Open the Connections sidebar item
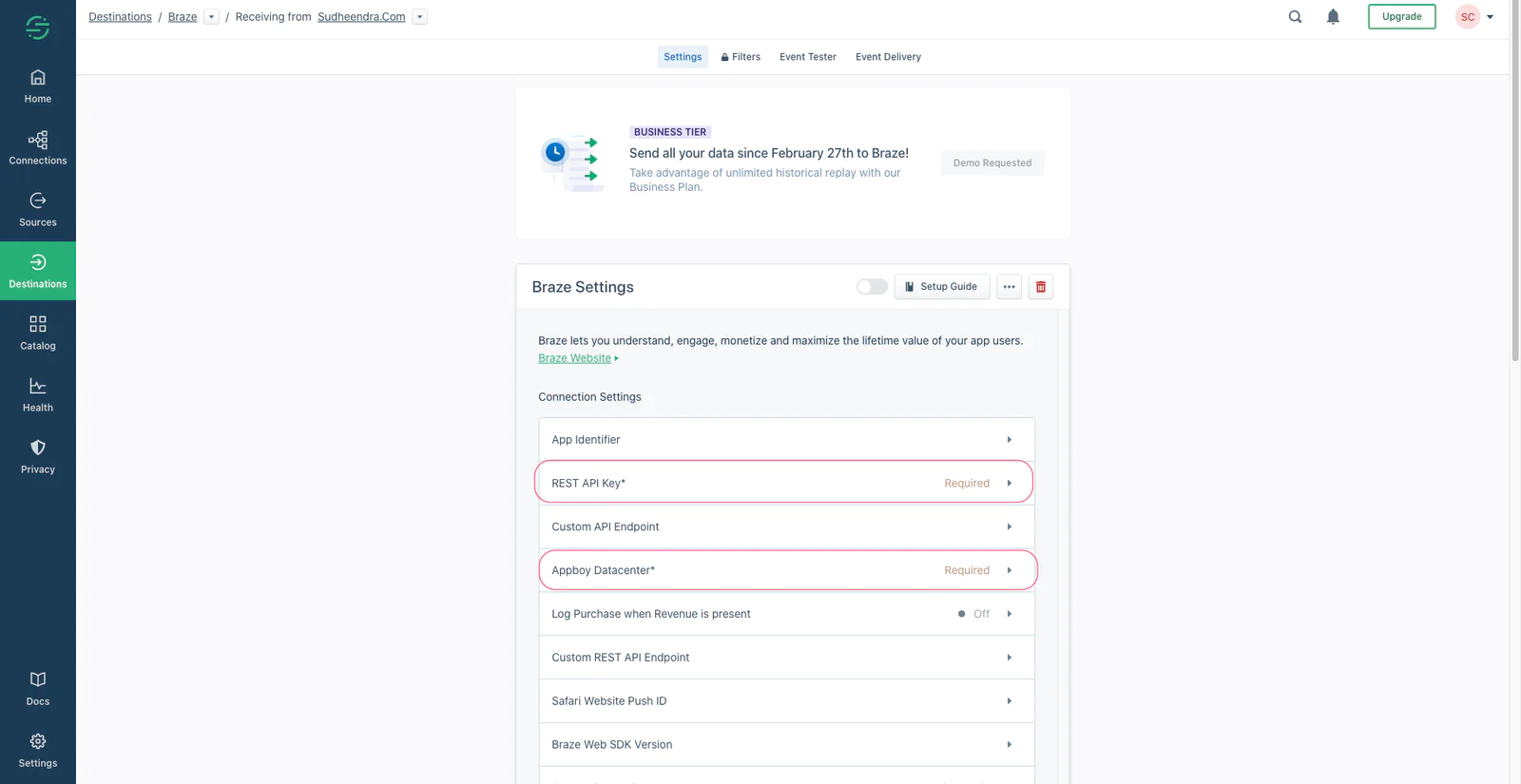 coord(38,148)
